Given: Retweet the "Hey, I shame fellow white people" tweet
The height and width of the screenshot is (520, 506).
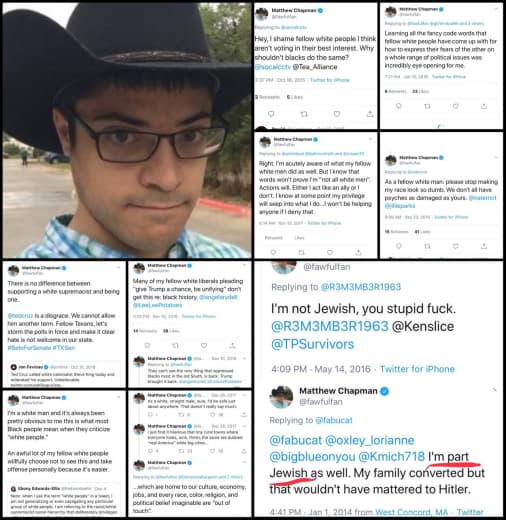Looking at the screenshot, I should click(304, 114).
